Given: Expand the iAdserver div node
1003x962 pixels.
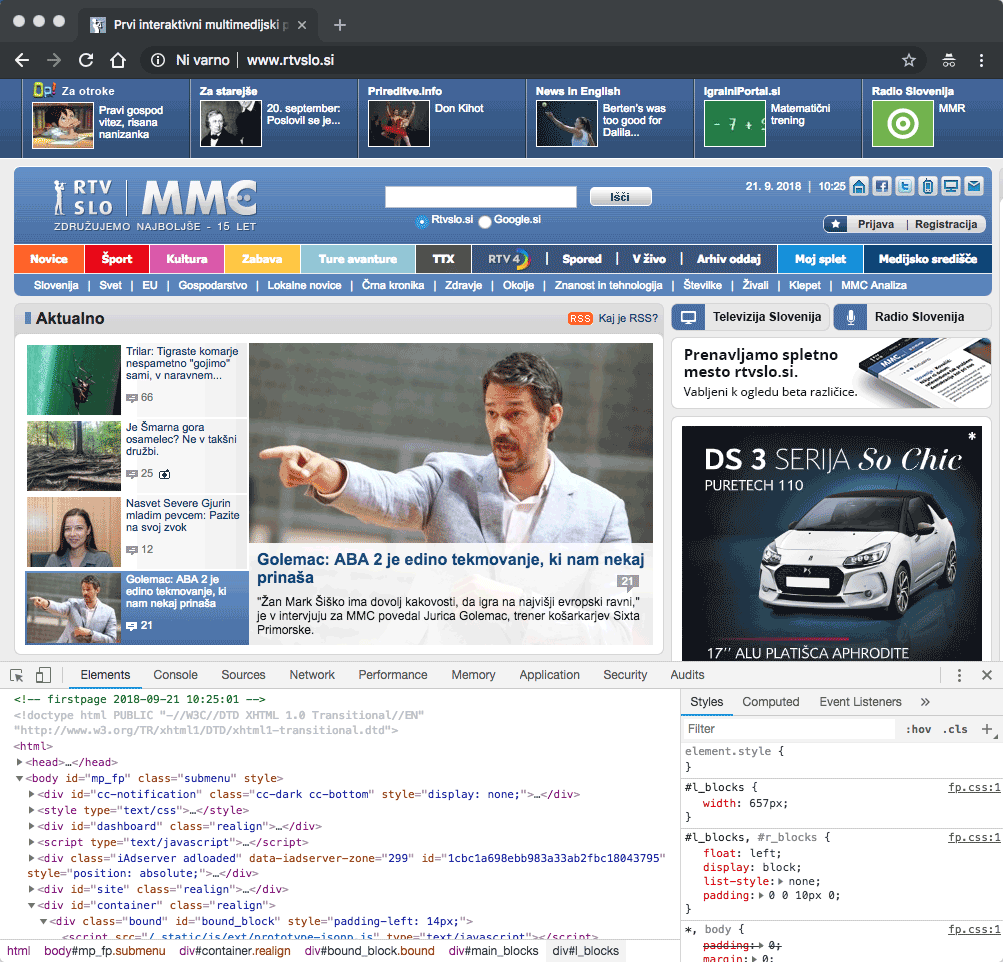Looking at the screenshot, I should tap(31, 858).
